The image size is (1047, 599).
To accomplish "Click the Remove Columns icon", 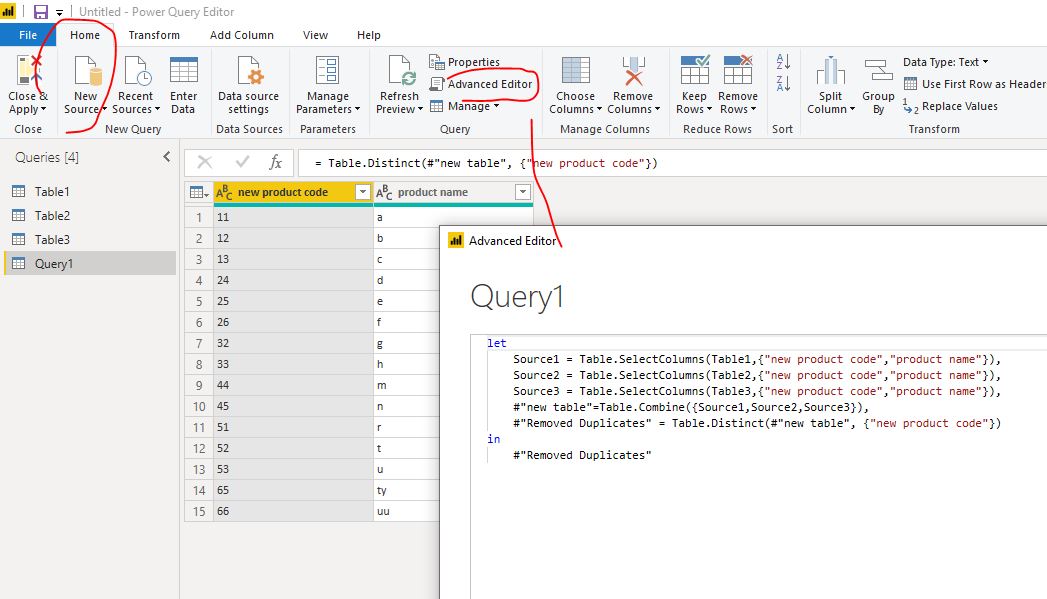I will (x=633, y=71).
